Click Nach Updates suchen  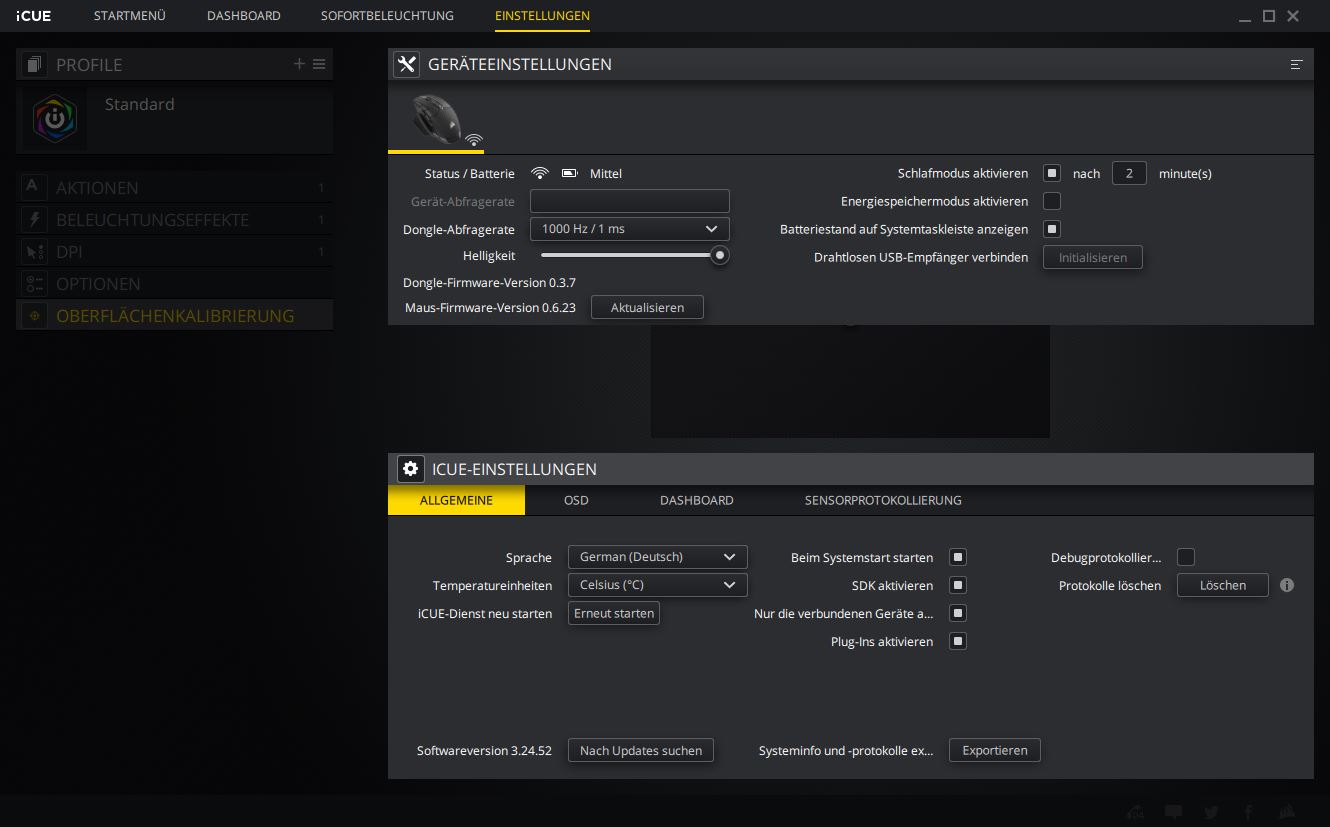tap(641, 750)
